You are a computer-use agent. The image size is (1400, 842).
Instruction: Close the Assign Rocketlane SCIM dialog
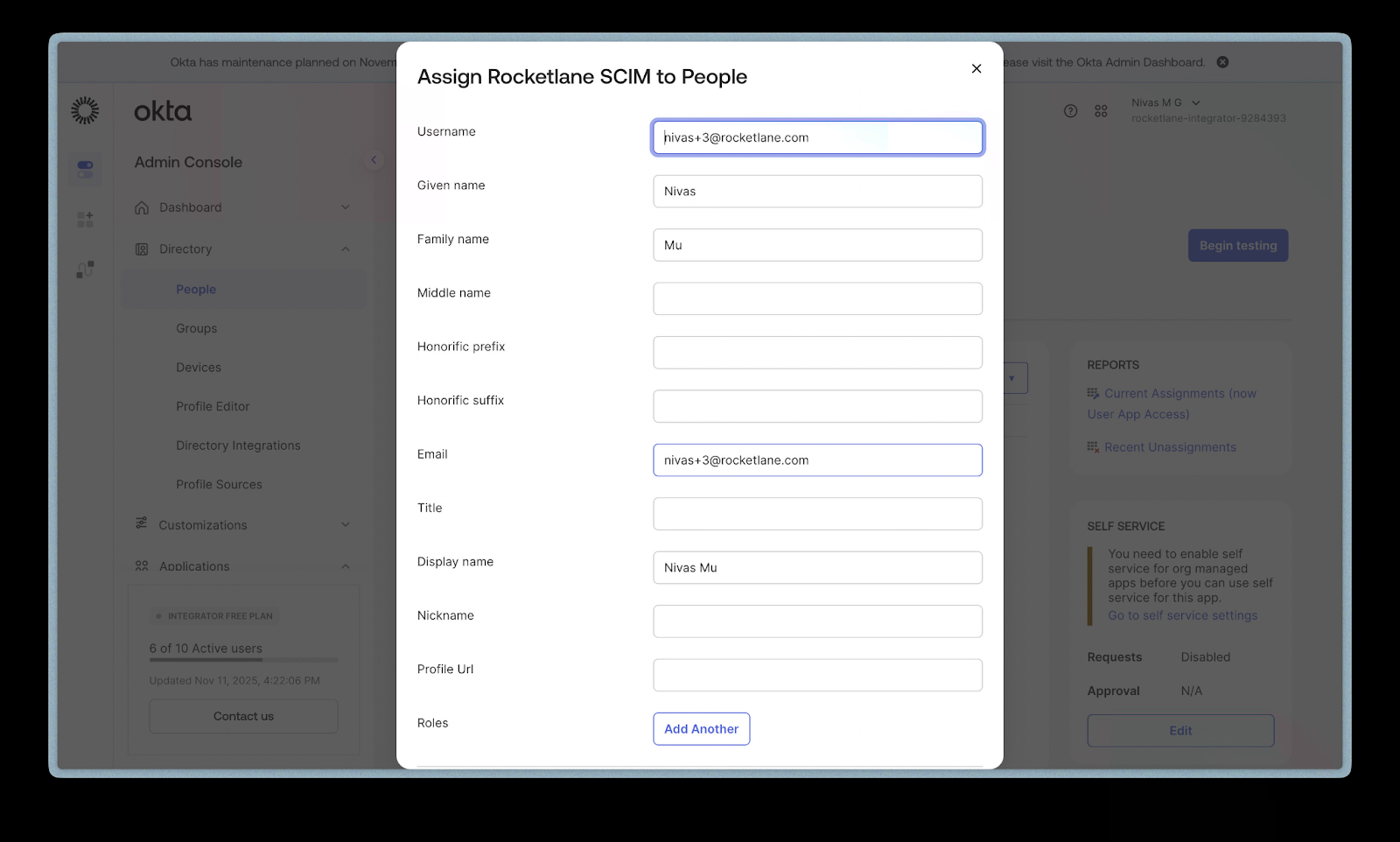976,69
